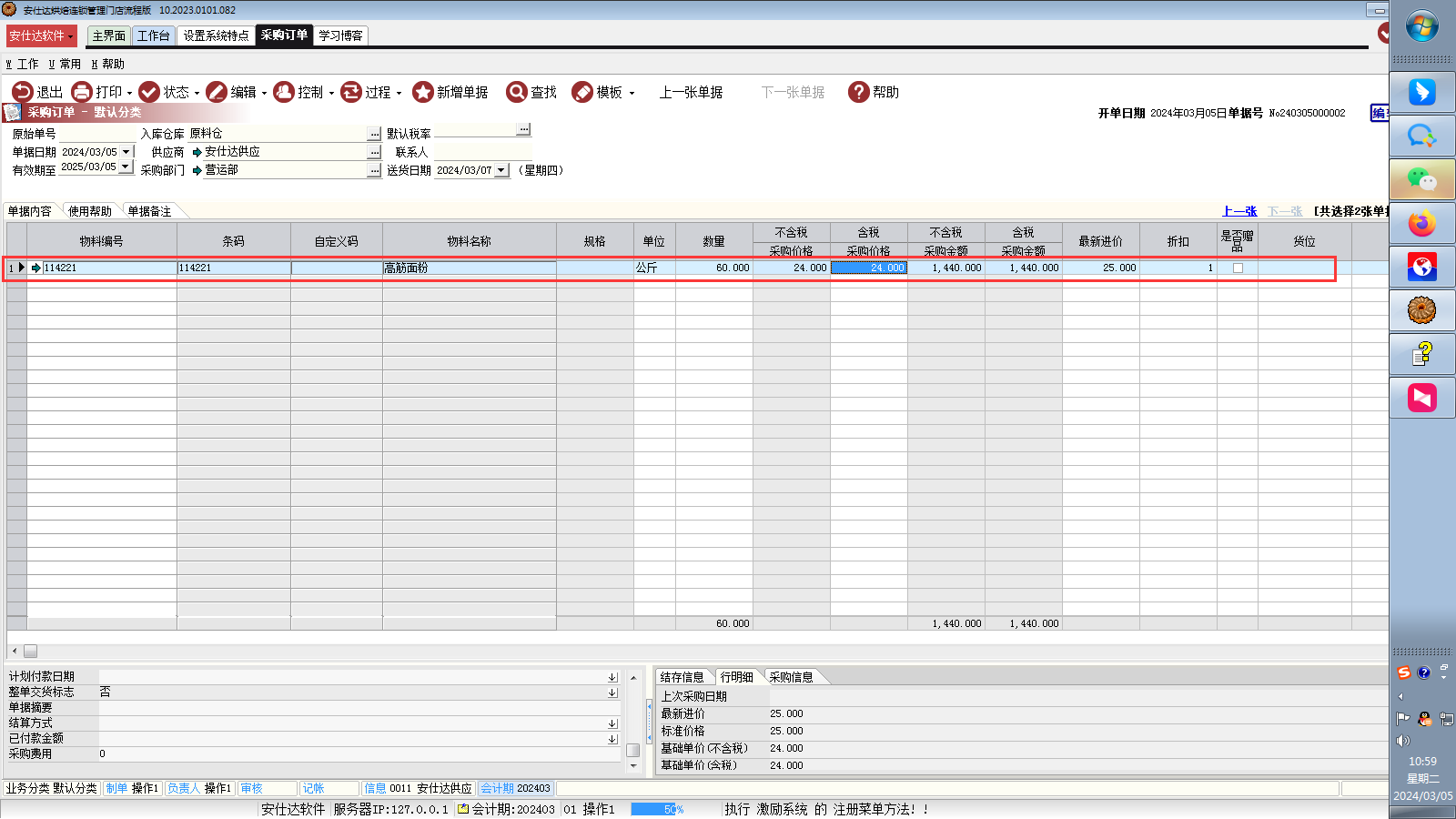This screenshot has height=819, width=1456.
Task: Toggle the 是否赠品 checkbox for 高筋面粉
Action: (x=1238, y=268)
